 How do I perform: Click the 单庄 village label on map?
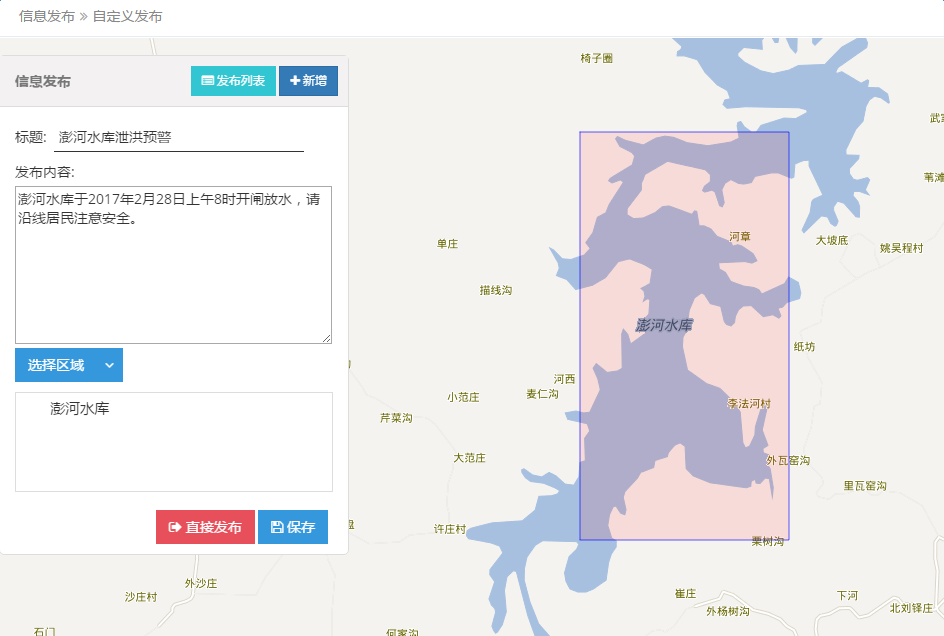pos(447,244)
